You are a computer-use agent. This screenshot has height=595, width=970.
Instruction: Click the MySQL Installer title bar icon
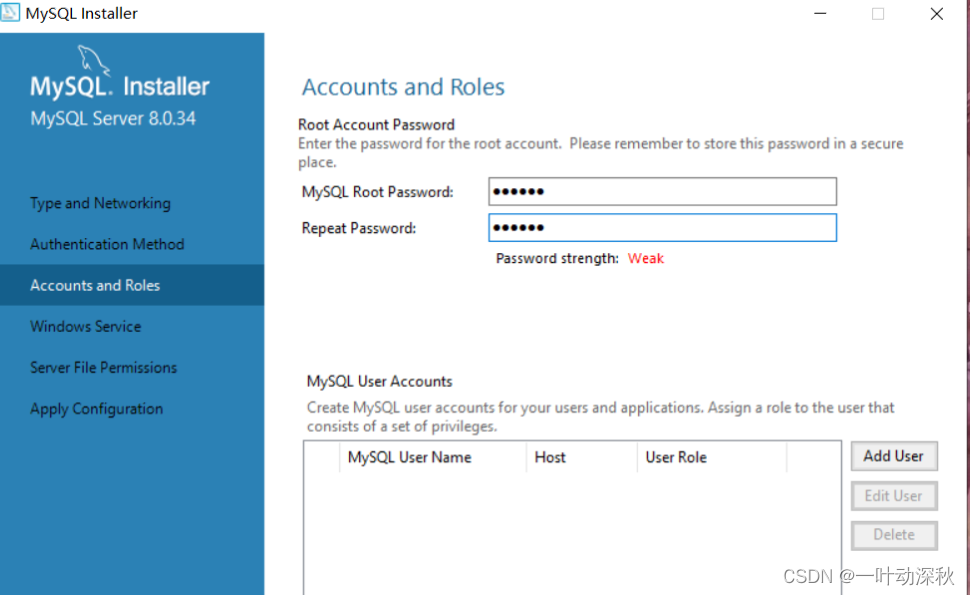pos(10,12)
